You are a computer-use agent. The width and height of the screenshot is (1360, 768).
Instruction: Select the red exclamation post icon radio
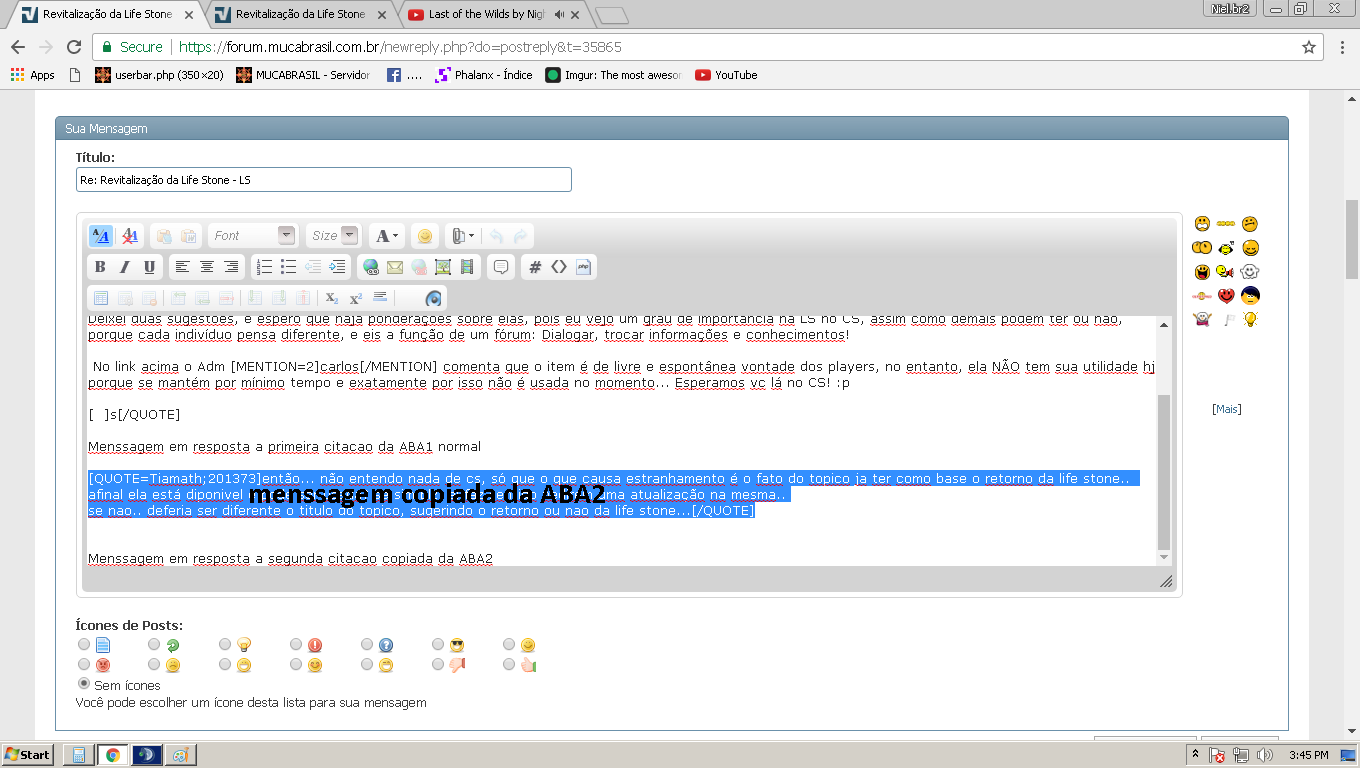[296, 644]
